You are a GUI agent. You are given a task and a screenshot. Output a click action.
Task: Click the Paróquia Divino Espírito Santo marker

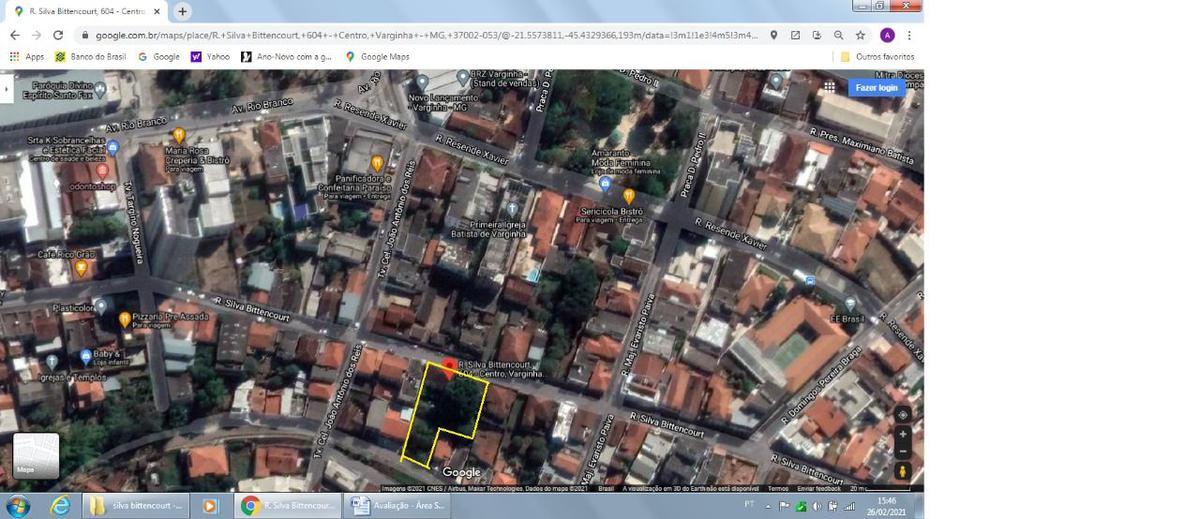[x=101, y=88]
